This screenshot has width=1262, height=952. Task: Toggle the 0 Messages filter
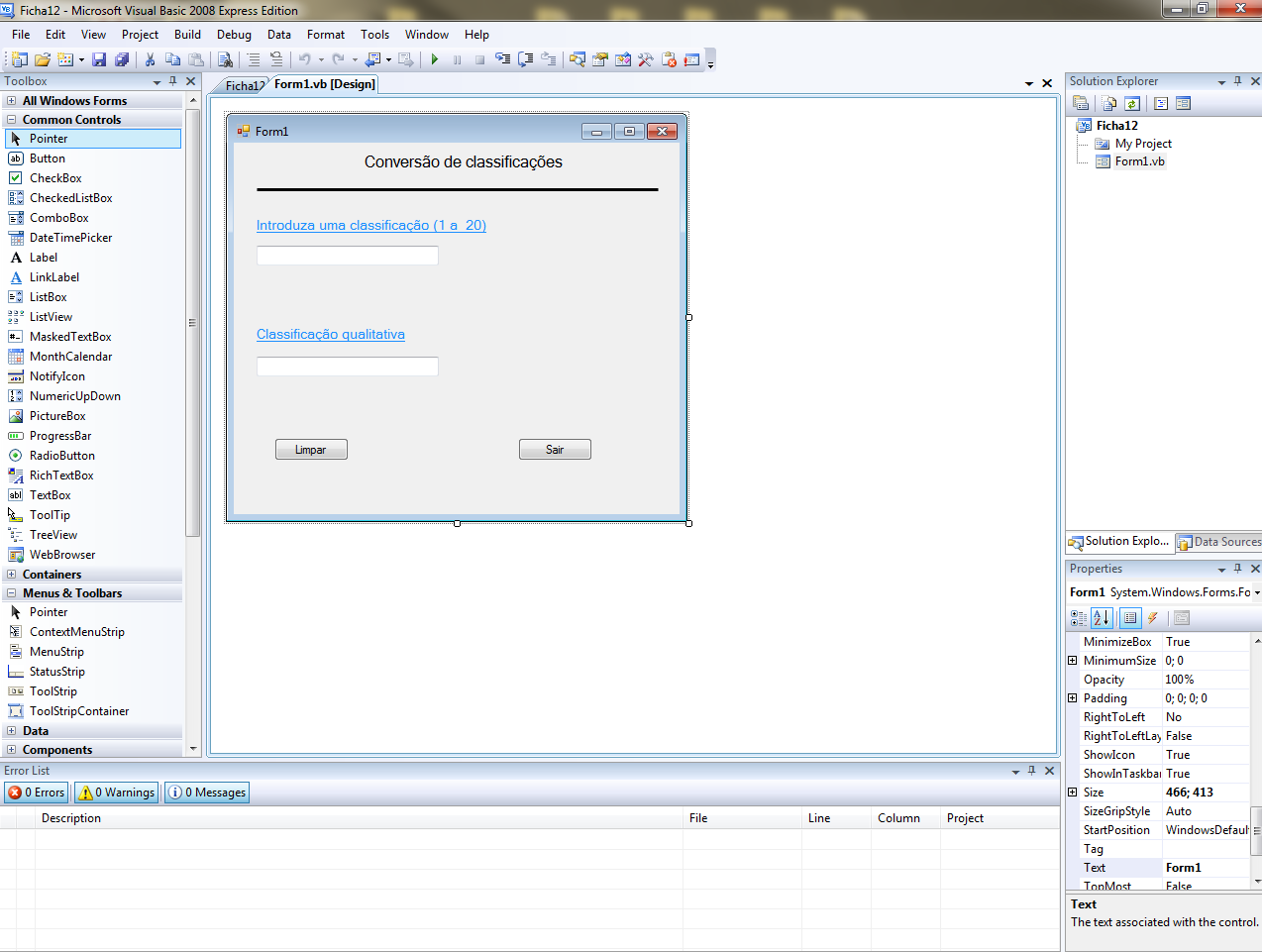(x=207, y=793)
